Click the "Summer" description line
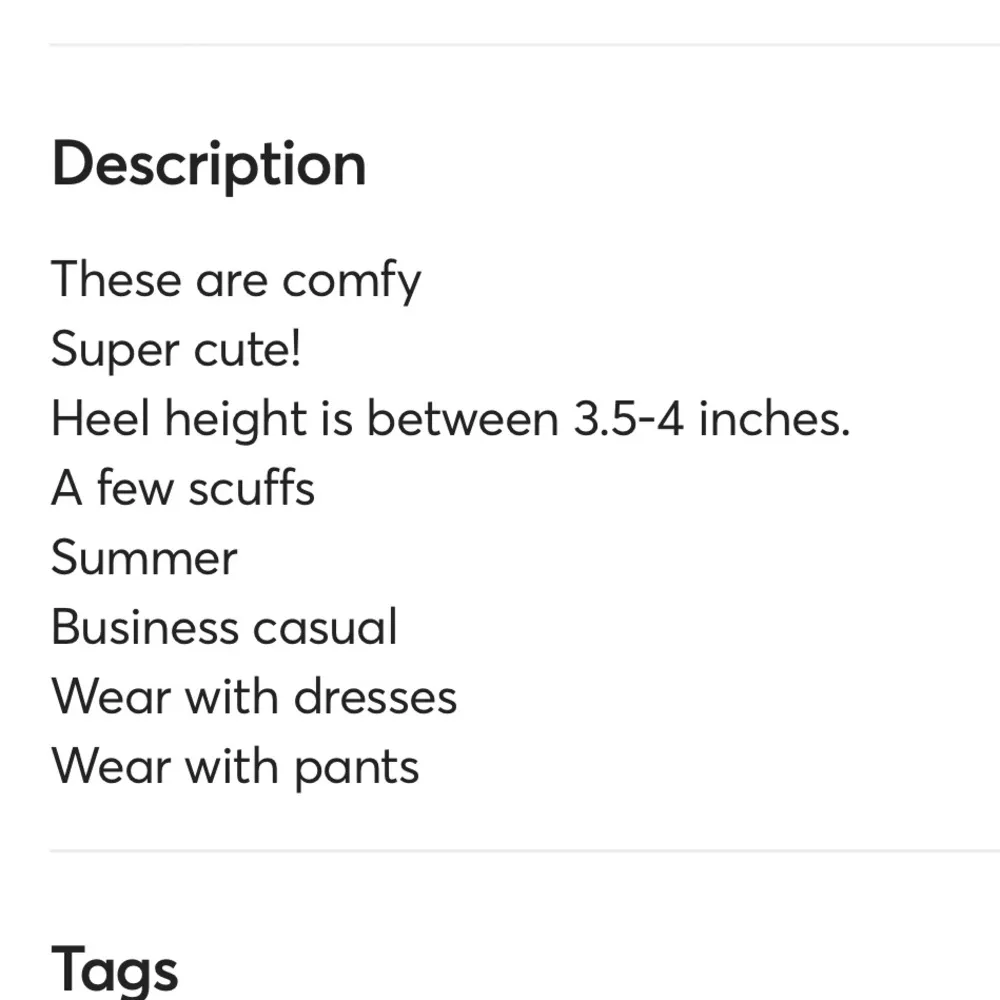Viewport: 1000px width, 1000px height. [144, 558]
